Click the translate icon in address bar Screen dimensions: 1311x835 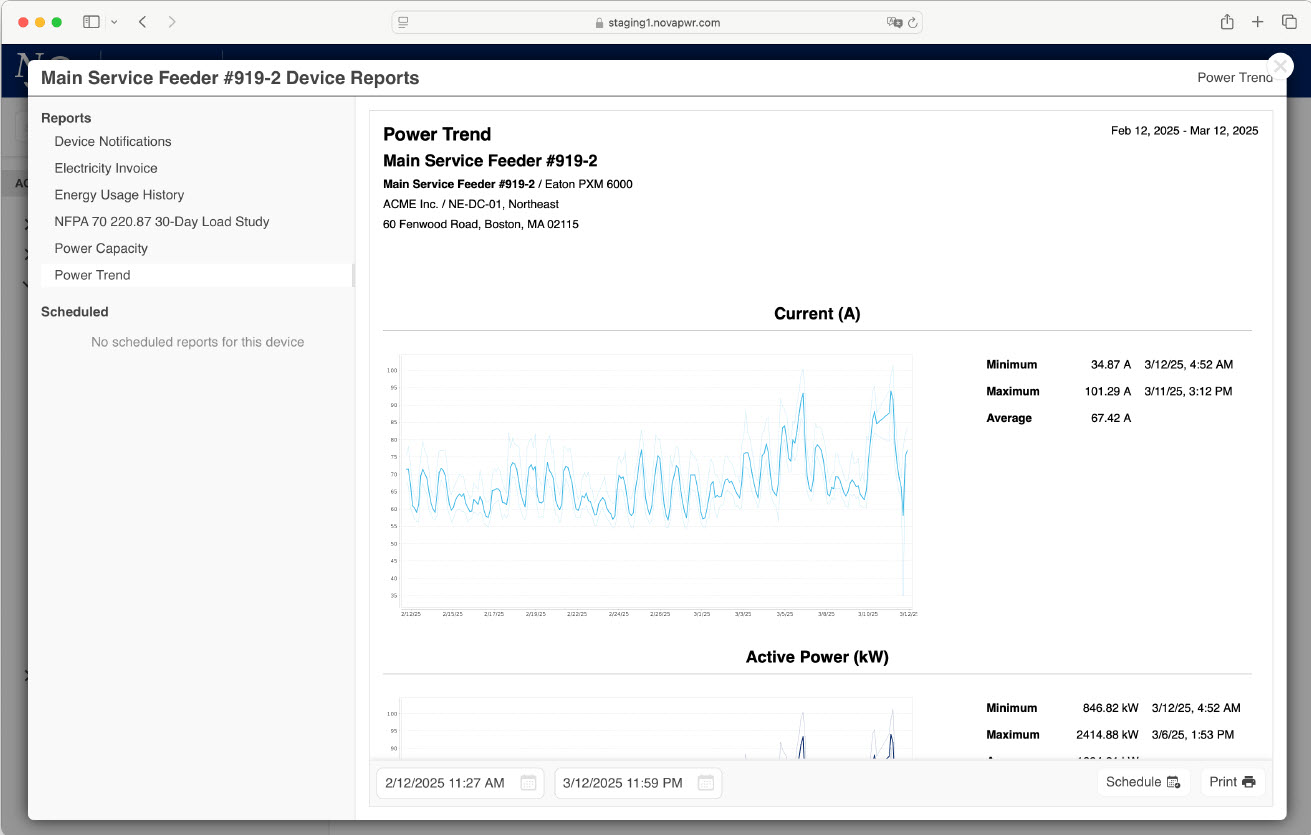[894, 22]
